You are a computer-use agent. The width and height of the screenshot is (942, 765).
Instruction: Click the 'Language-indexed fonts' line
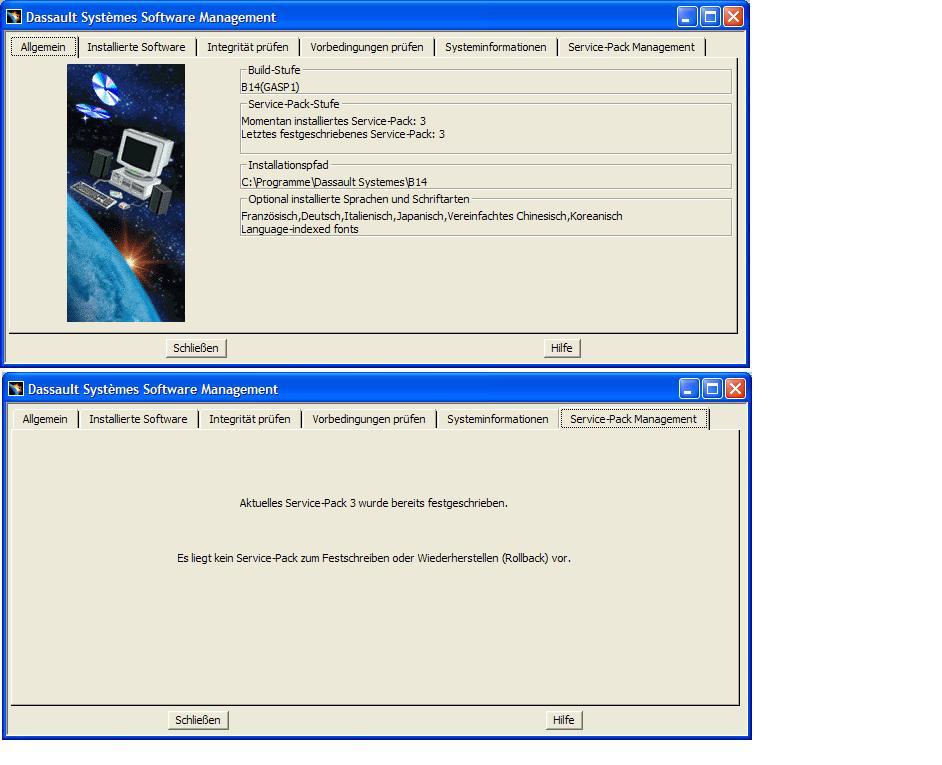(300, 229)
